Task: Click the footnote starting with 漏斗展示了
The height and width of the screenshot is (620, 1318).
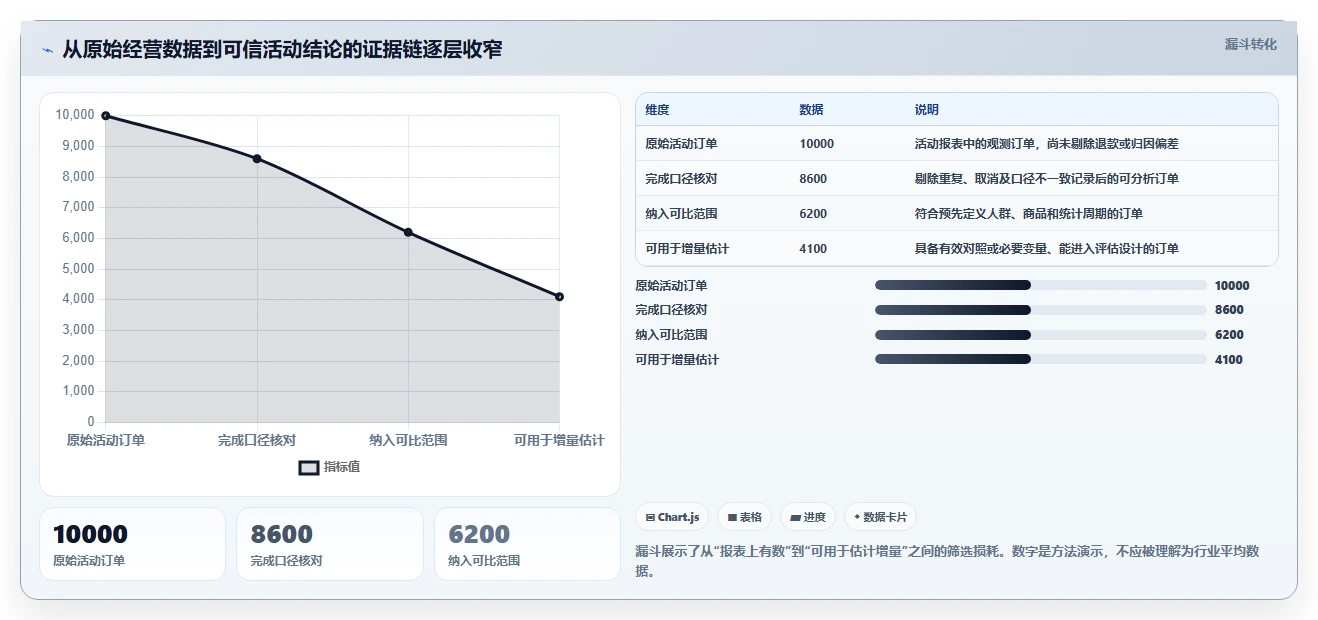Action: 947,561
